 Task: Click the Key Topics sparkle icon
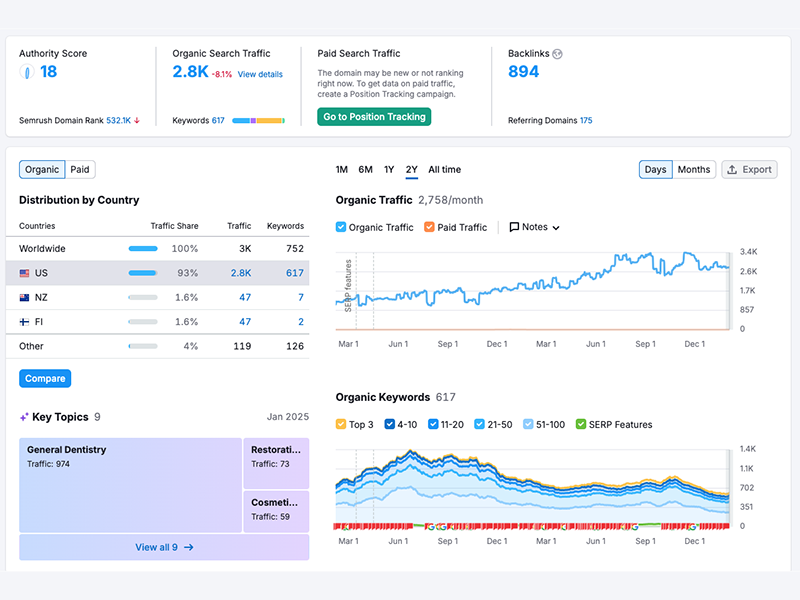coord(24,417)
